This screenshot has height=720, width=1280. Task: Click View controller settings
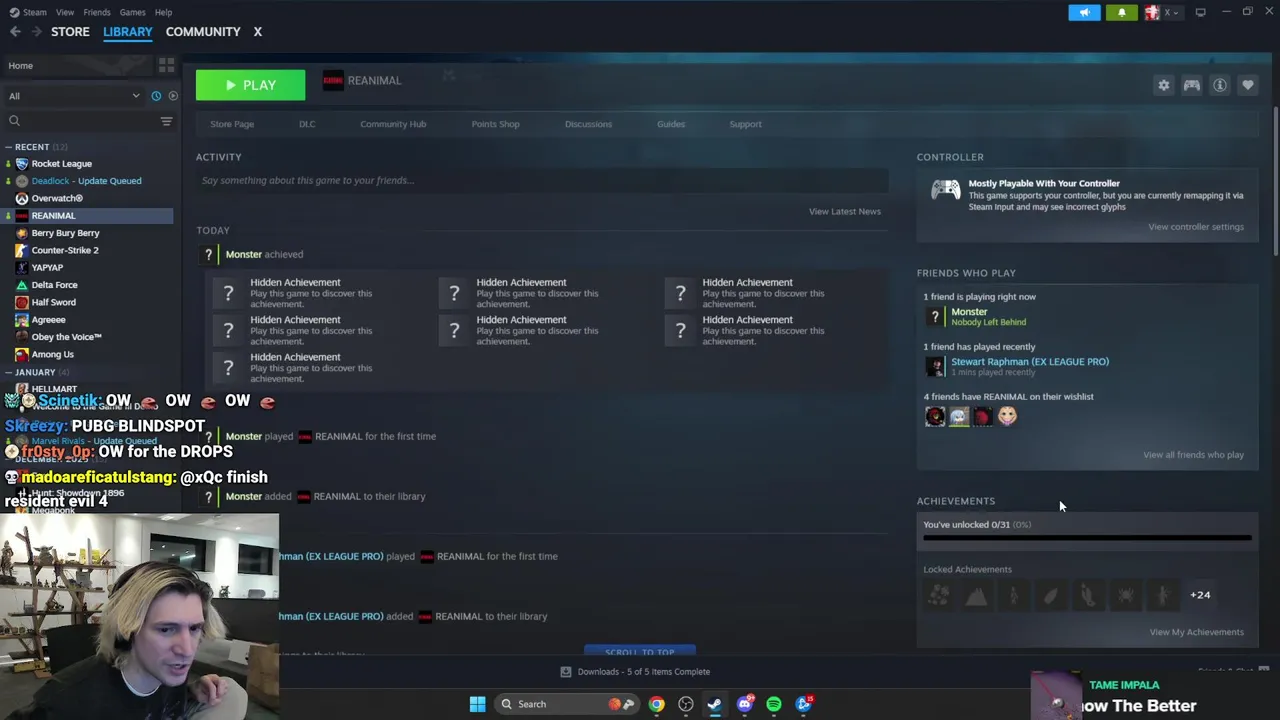(1195, 227)
